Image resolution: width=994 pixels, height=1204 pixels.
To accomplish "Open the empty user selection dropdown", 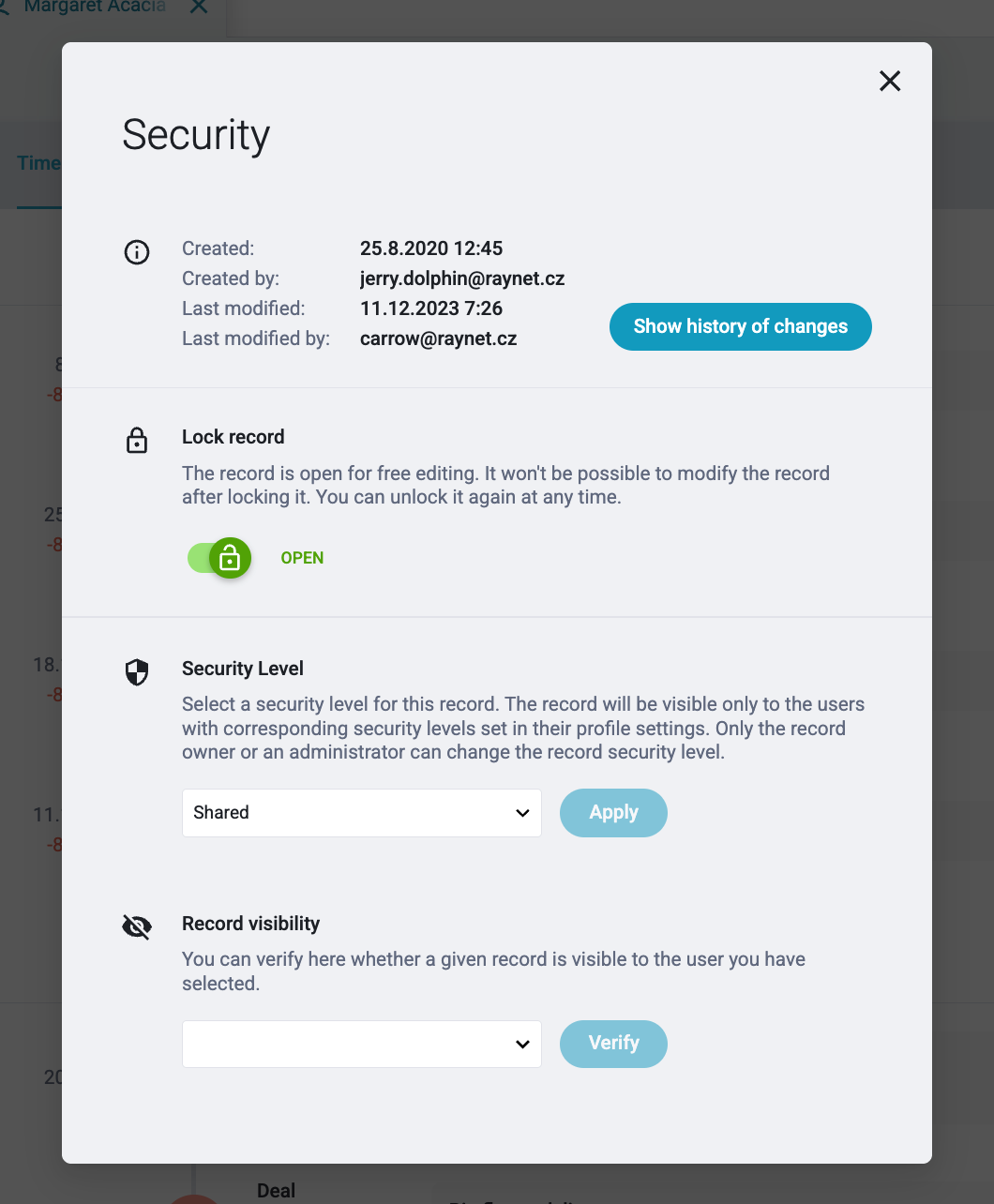I will point(362,1044).
